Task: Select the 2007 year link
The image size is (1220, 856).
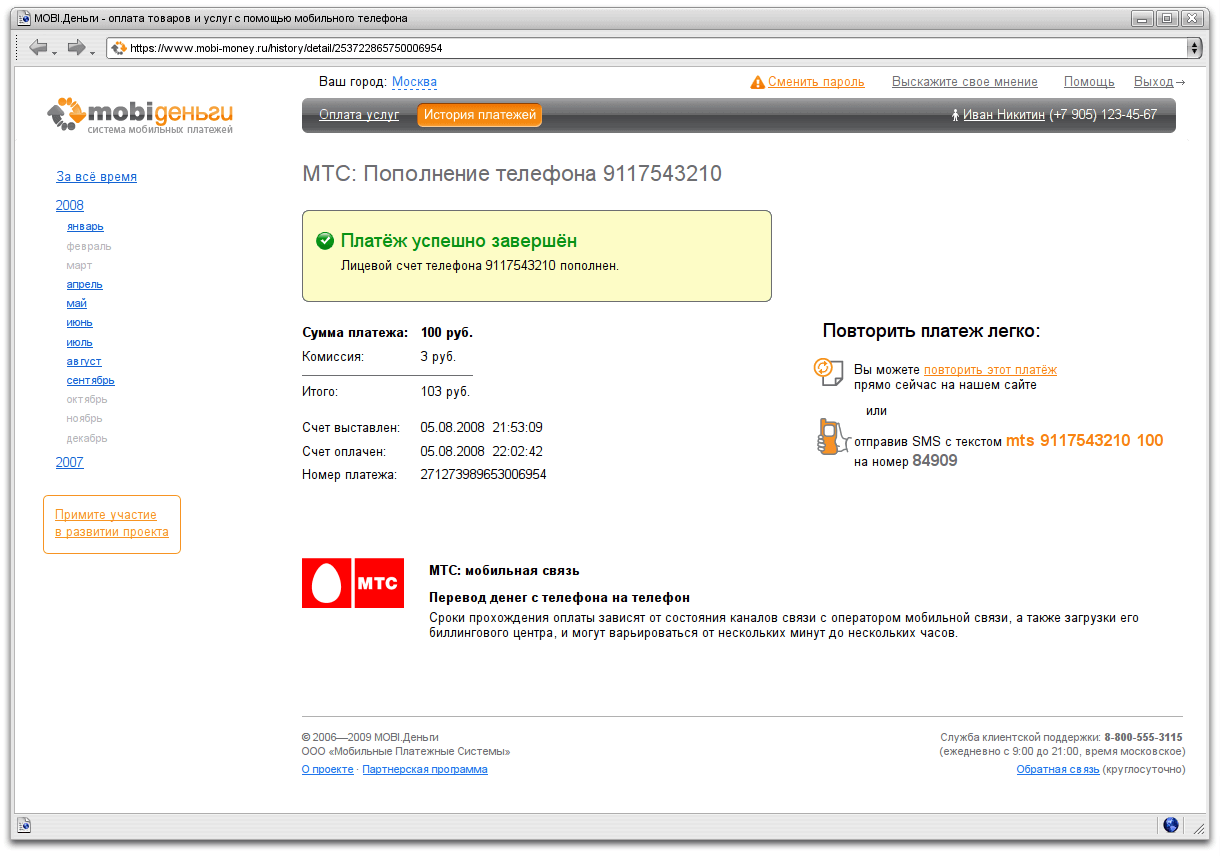Action: [x=70, y=463]
